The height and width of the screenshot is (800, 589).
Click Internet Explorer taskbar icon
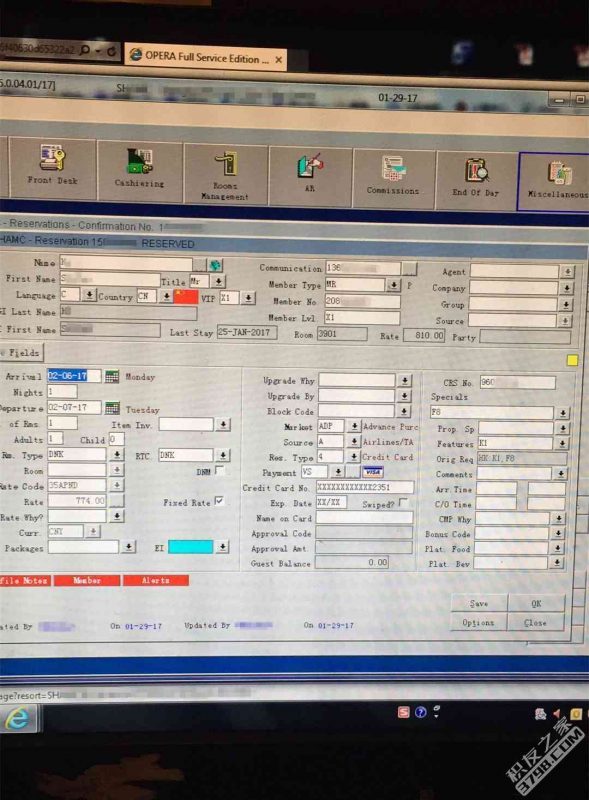17,718
